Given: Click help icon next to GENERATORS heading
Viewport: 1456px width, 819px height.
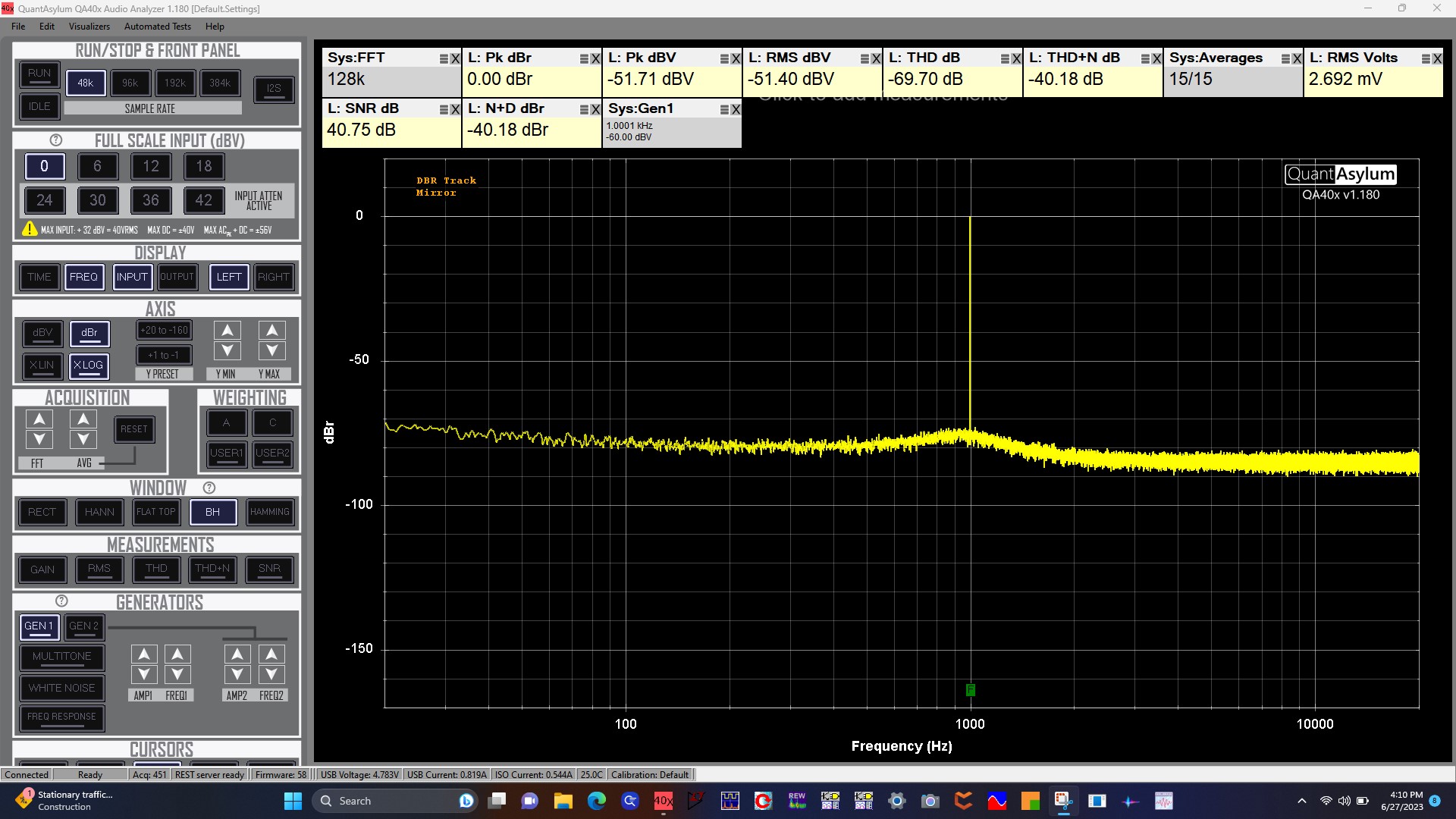Looking at the screenshot, I should (61, 601).
